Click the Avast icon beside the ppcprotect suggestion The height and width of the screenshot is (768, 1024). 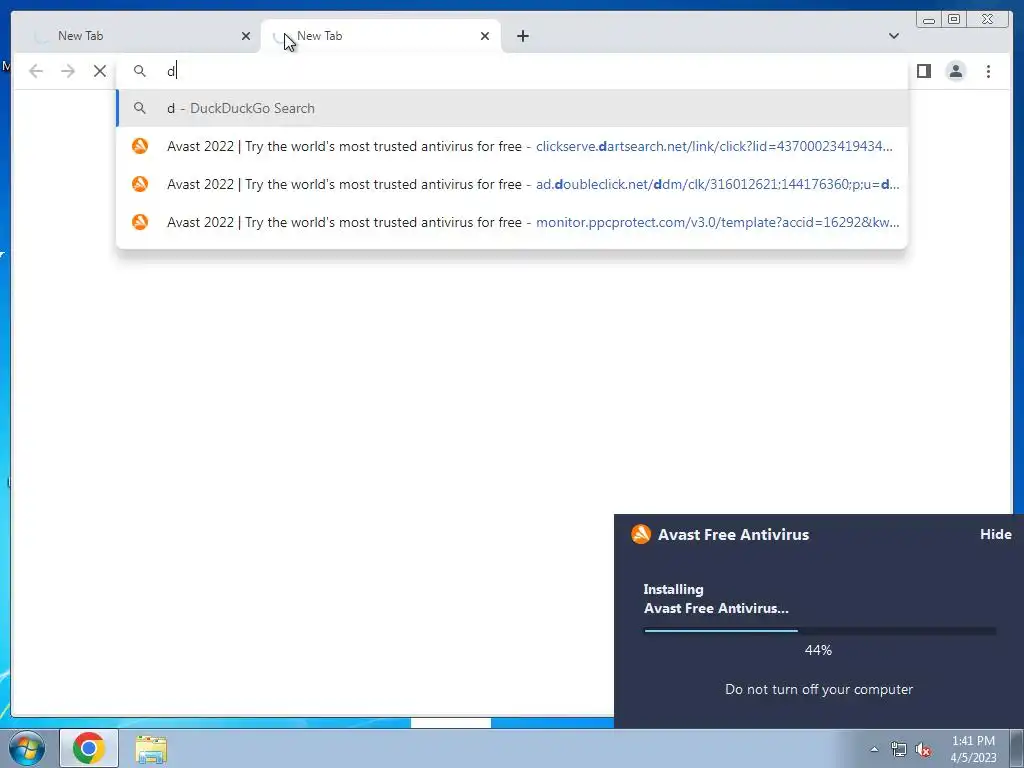pos(140,222)
